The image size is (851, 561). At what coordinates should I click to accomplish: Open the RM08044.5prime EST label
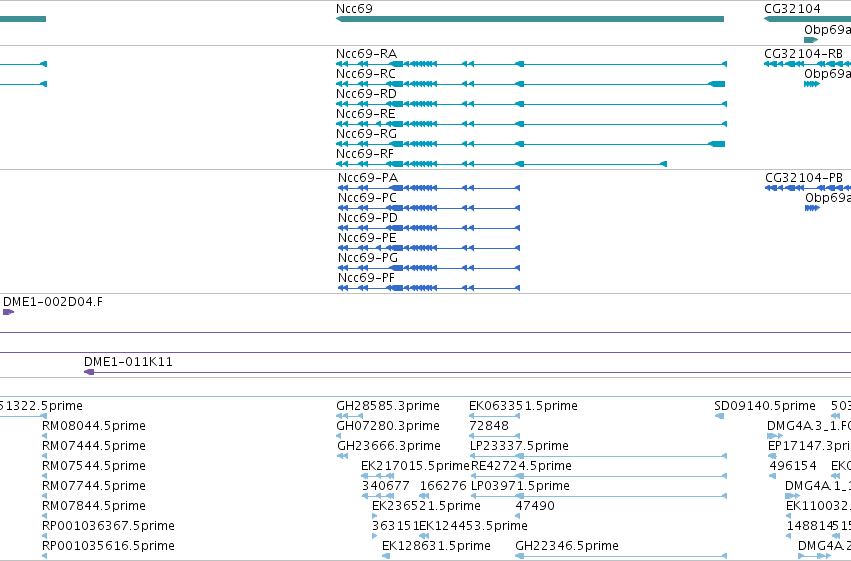[x=94, y=426]
